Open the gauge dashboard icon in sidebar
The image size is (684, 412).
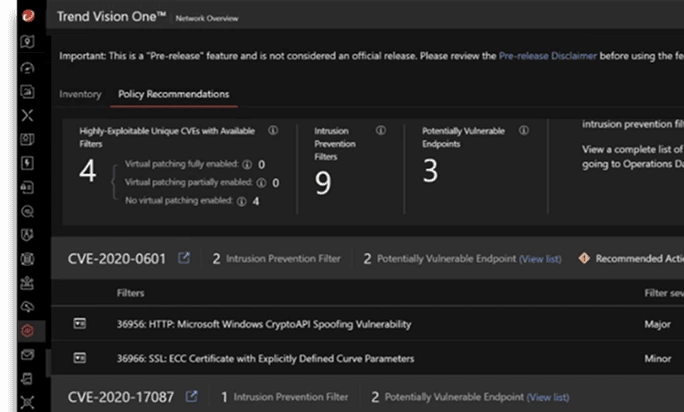tap(27, 68)
